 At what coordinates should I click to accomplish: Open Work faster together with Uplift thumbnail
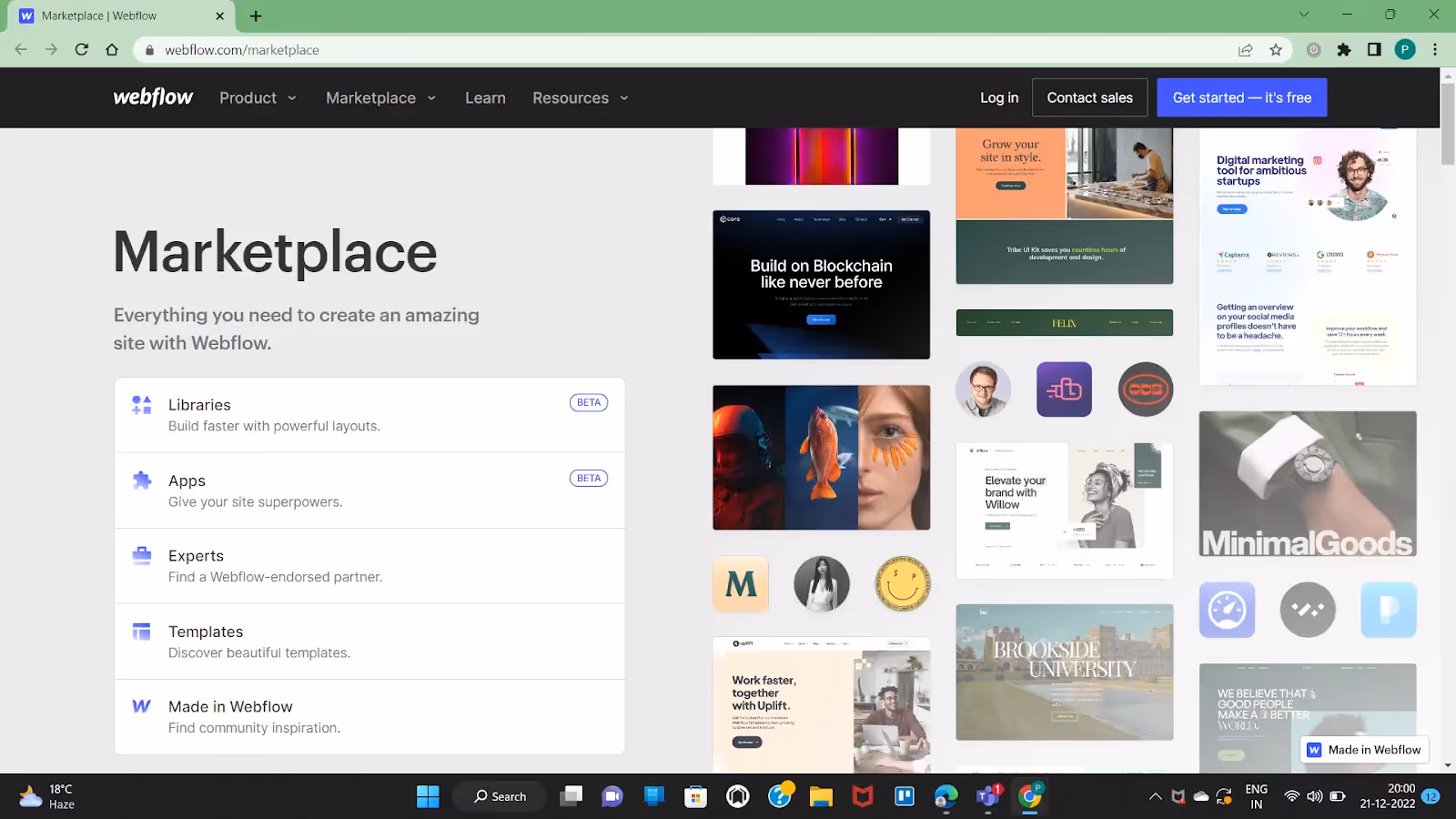[x=821, y=705]
